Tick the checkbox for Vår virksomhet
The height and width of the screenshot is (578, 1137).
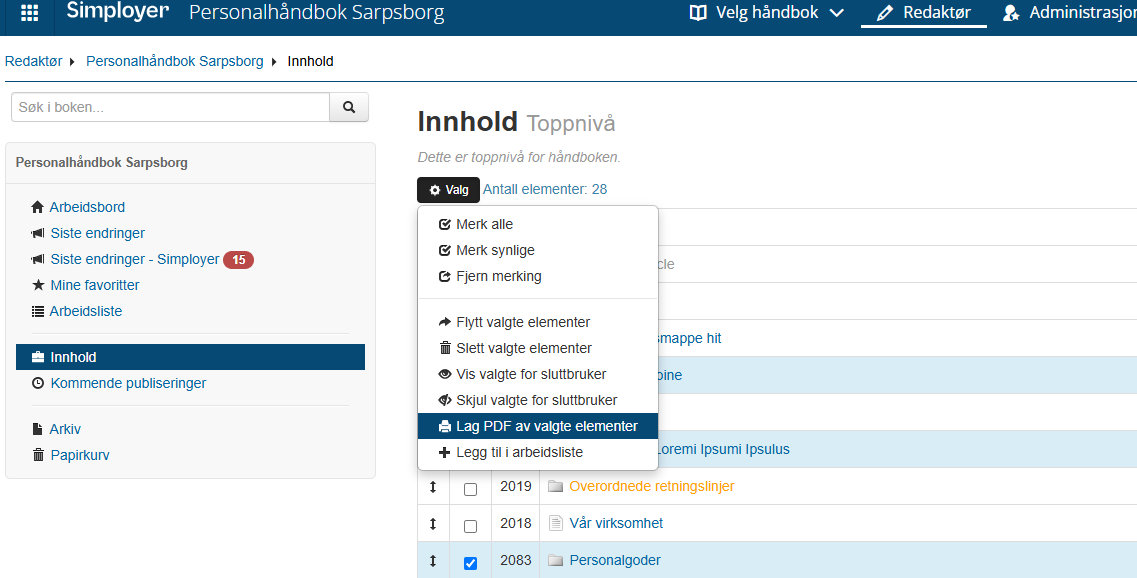tap(471, 527)
